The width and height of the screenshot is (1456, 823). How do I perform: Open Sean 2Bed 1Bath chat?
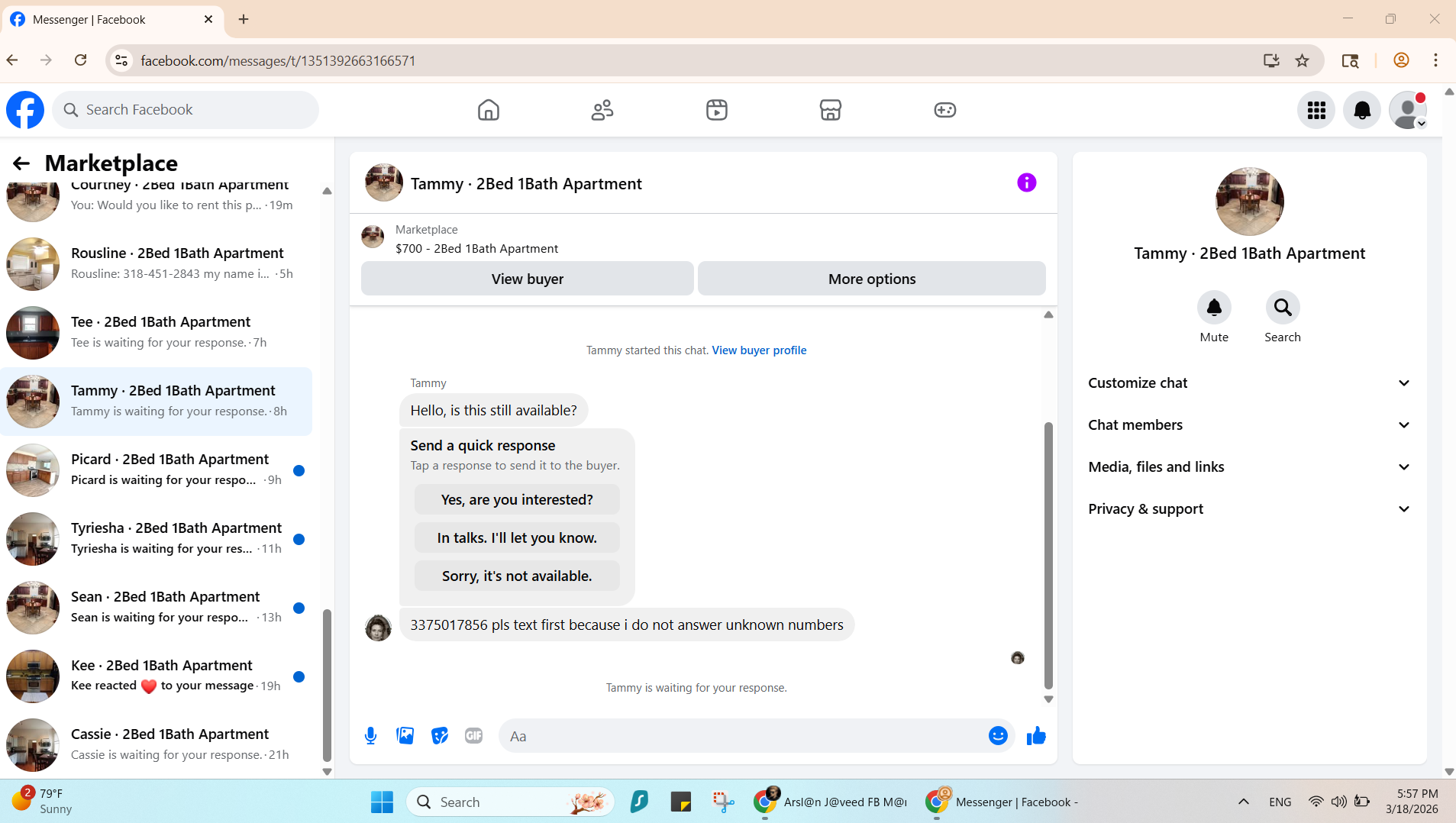pos(157,608)
